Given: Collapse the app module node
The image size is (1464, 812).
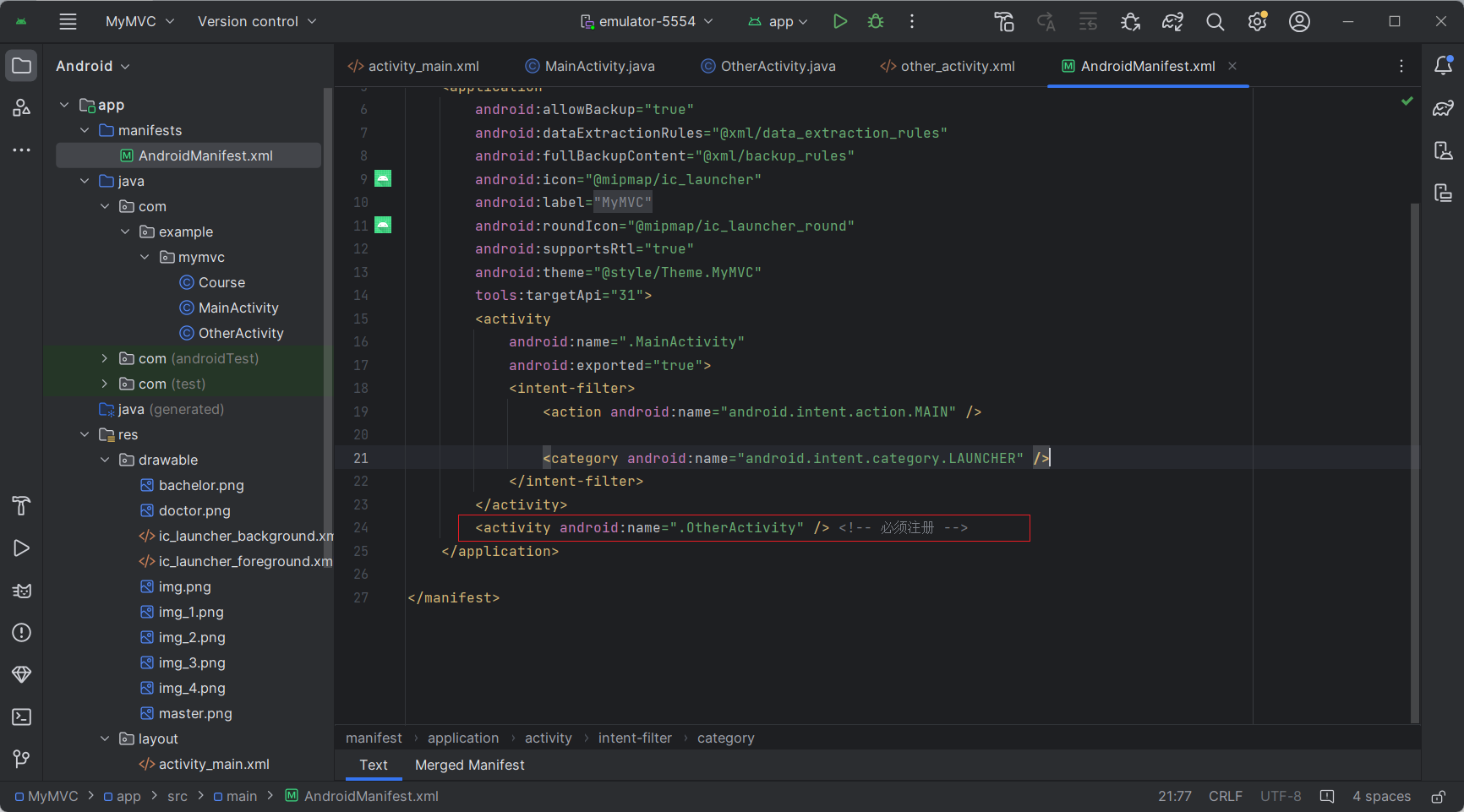Looking at the screenshot, I should coord(64,105).
